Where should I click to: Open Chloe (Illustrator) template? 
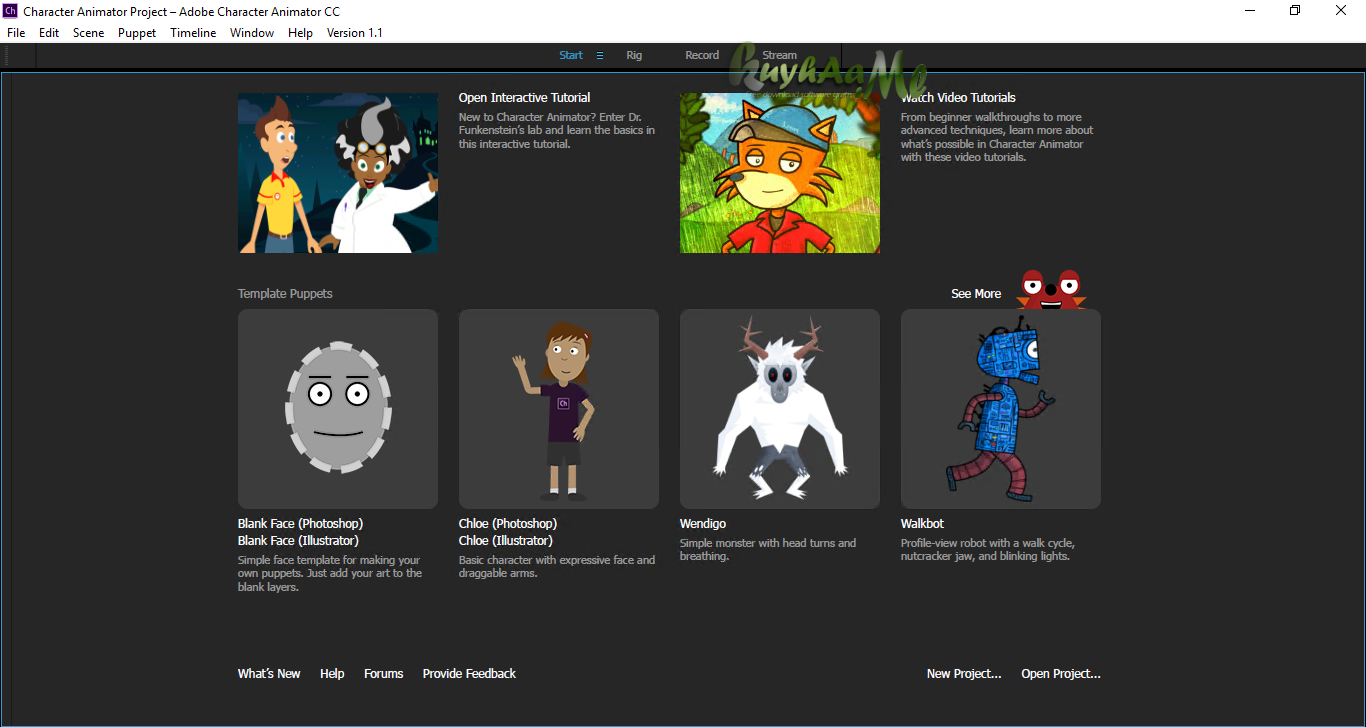[506, 541]
